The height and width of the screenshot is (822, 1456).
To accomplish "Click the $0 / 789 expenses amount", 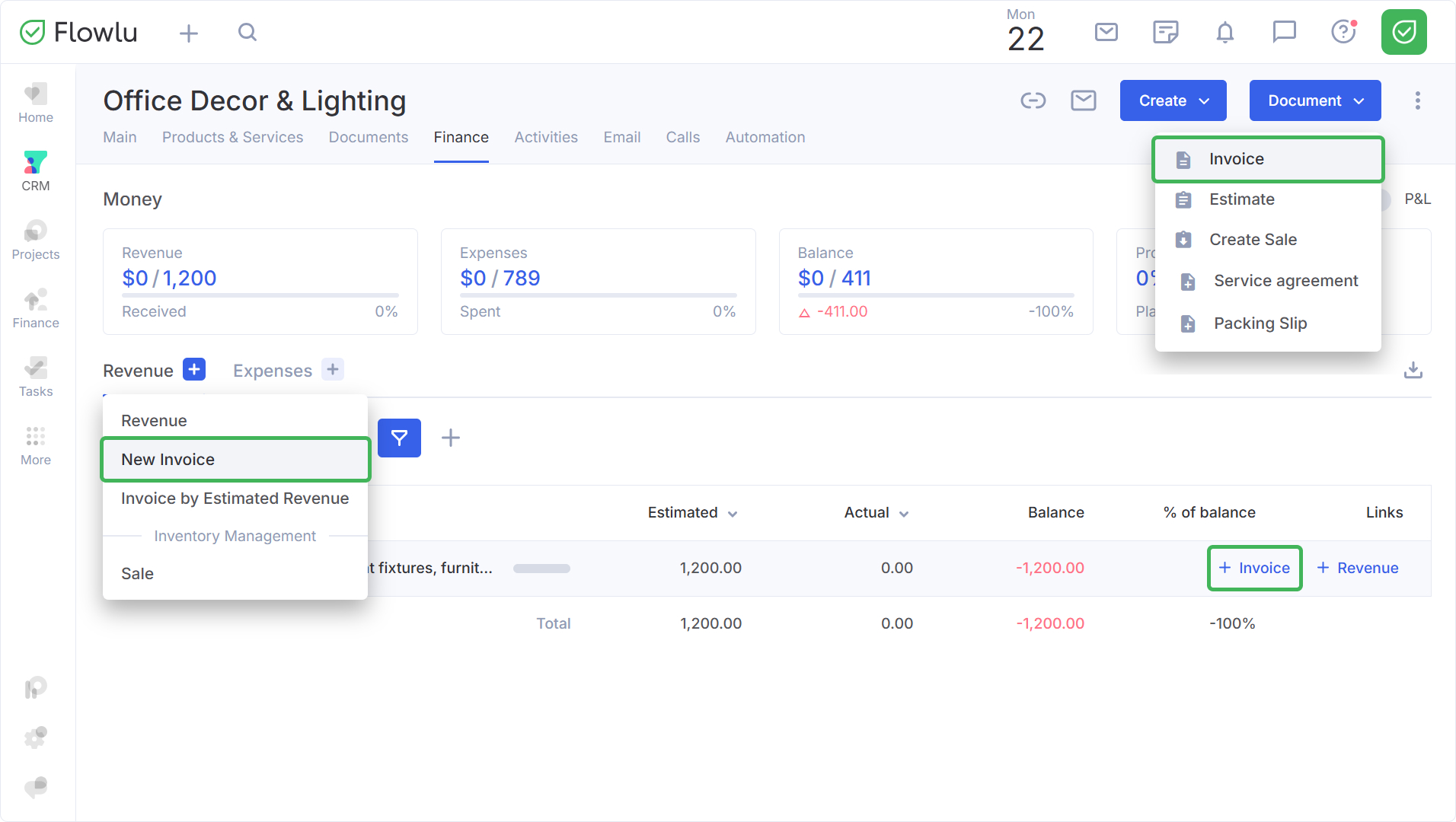I will tap(500, 279).
